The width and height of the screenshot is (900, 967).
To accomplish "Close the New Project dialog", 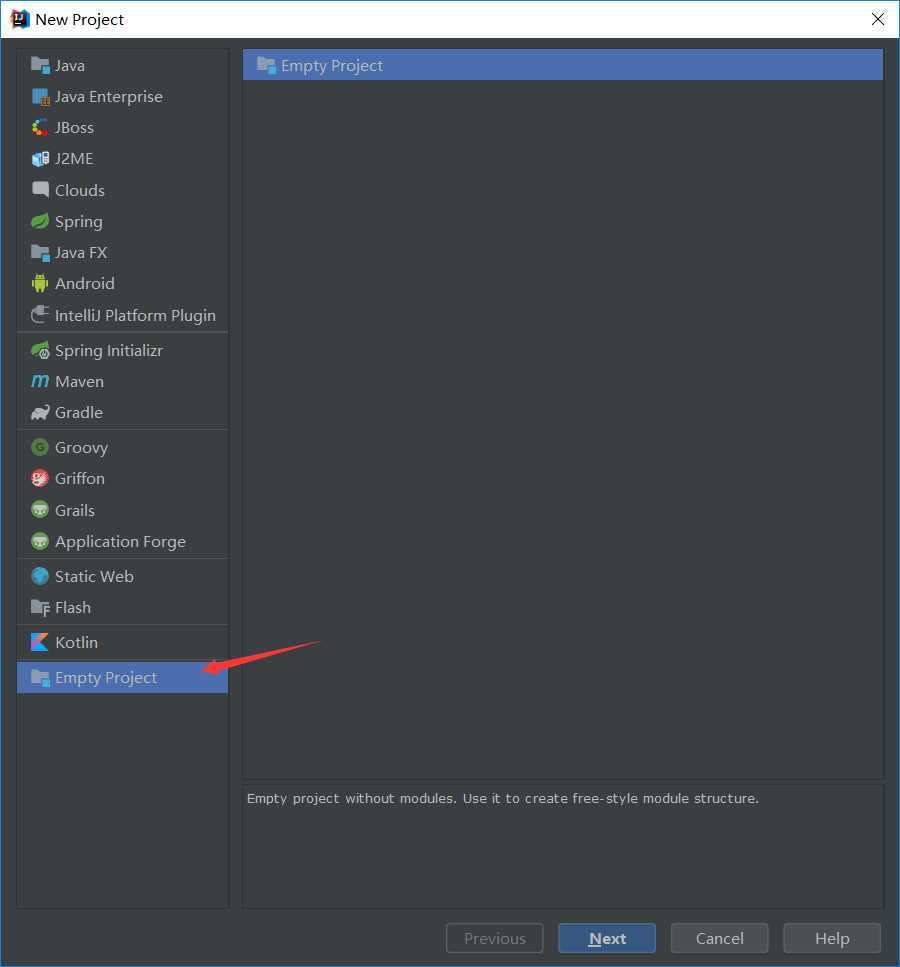I will 877,19.
